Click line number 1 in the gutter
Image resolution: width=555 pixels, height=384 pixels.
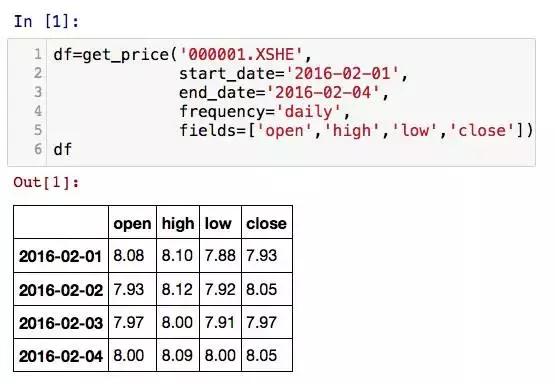(38, 55)
